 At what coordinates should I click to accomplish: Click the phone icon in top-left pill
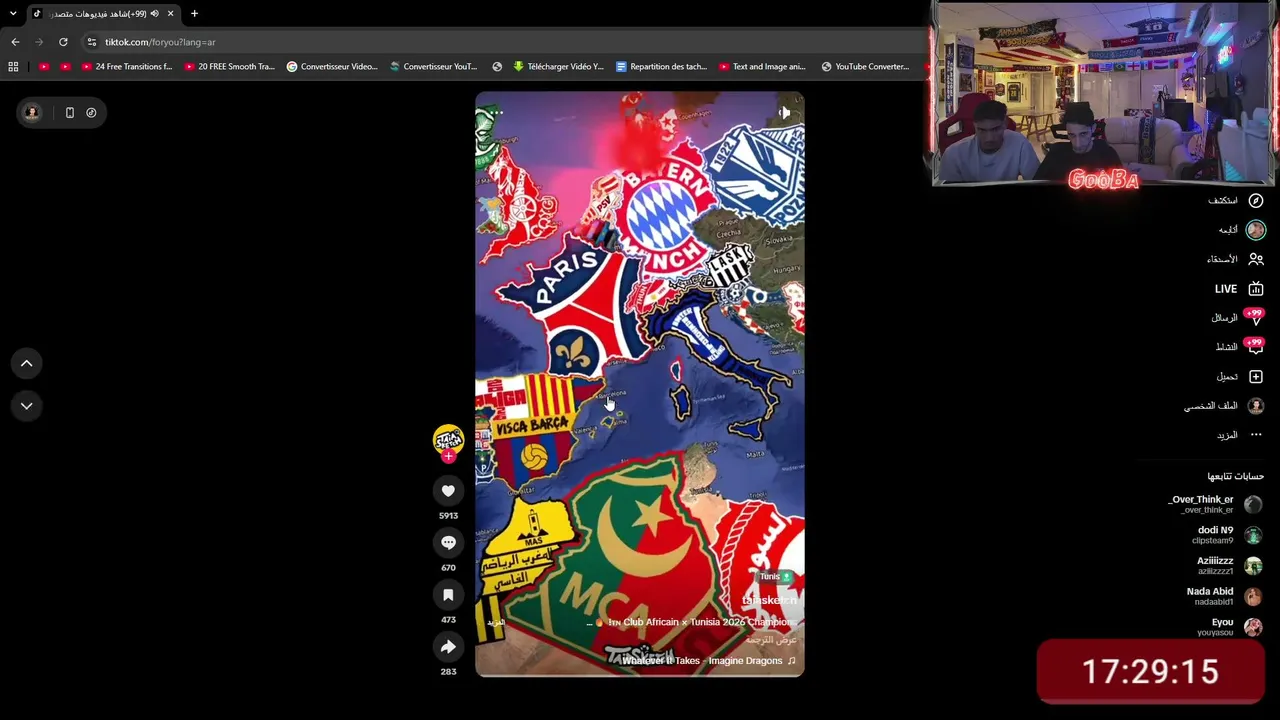click(x=70, y=112)
